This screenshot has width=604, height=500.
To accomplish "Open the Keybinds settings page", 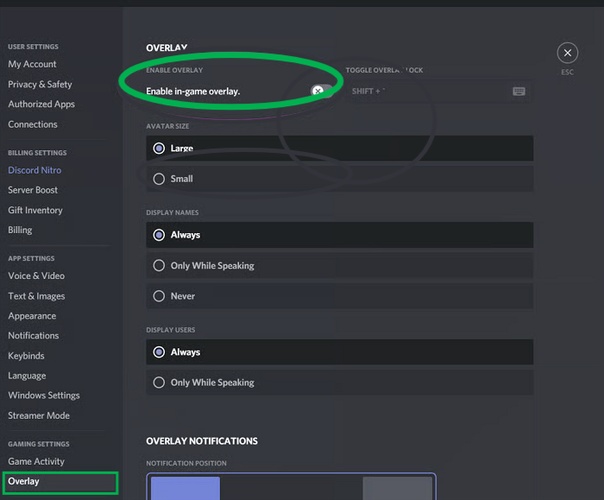I will [27, 356].
